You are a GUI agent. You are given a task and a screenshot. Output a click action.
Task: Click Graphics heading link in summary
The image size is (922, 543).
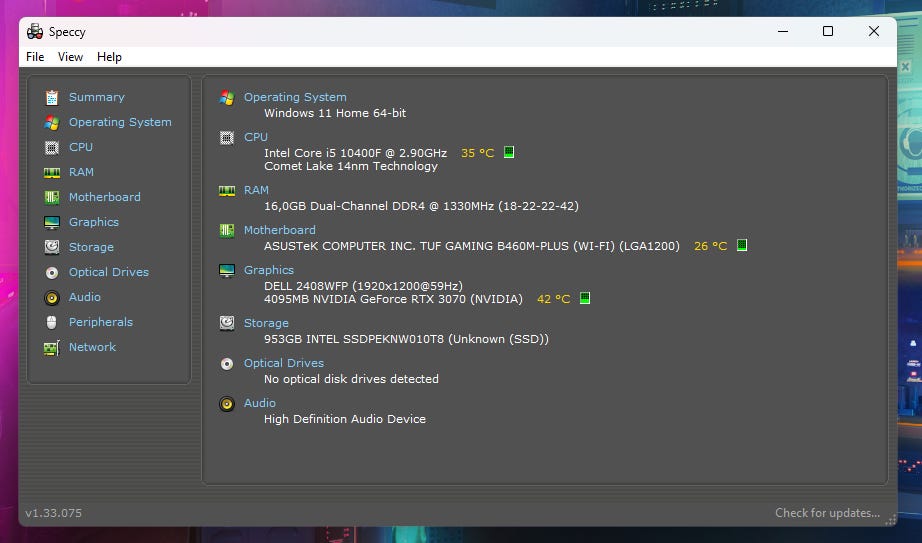269,270
